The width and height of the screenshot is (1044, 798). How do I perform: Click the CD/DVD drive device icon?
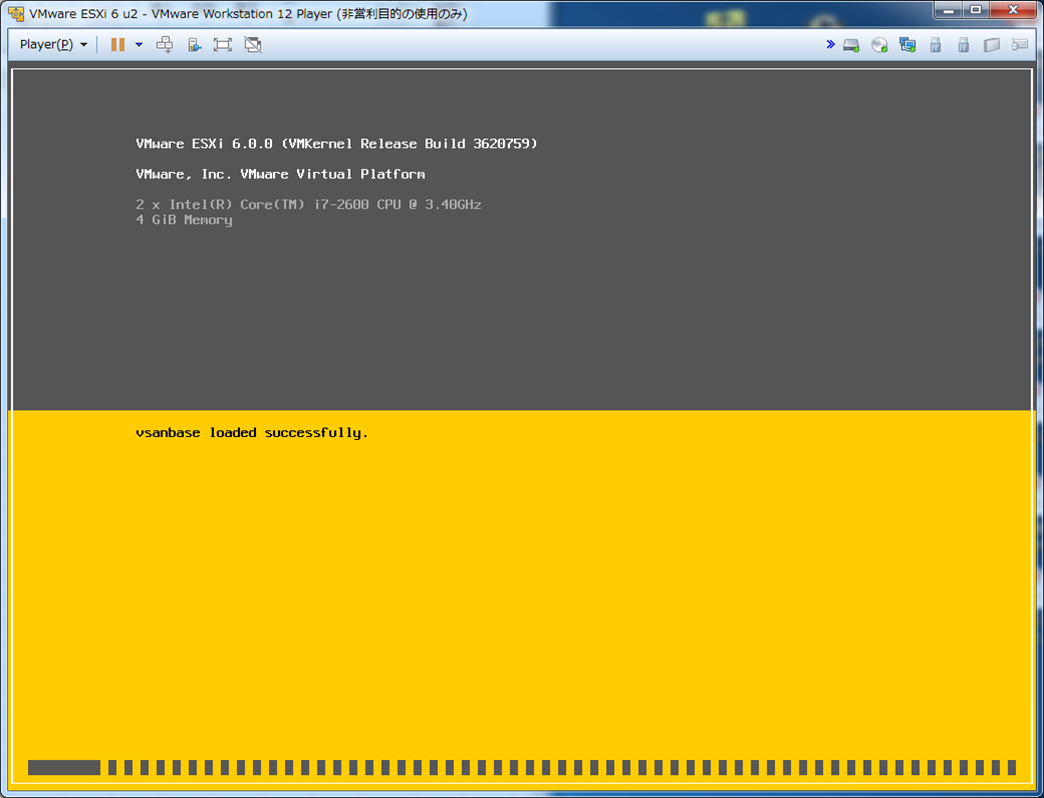click(880, 45)
